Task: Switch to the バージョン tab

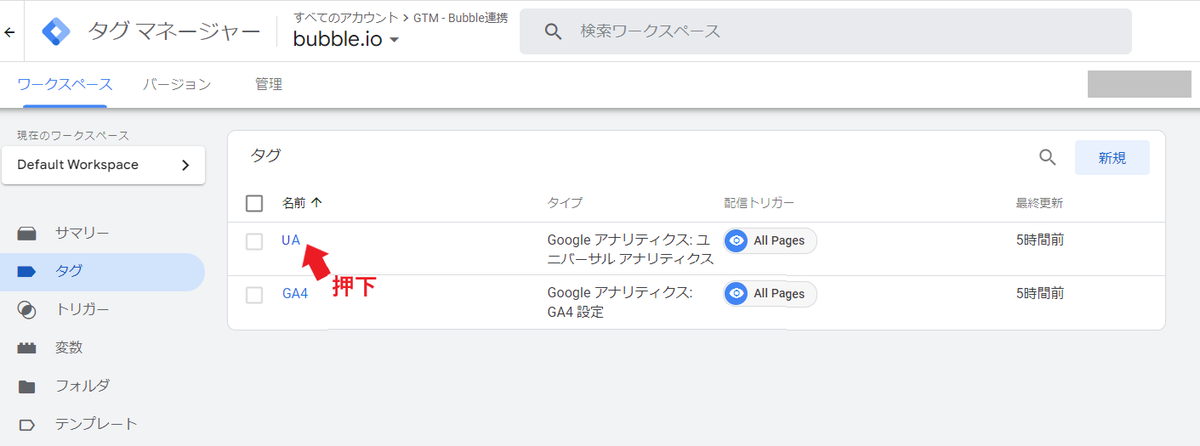Action: [177, 85]
